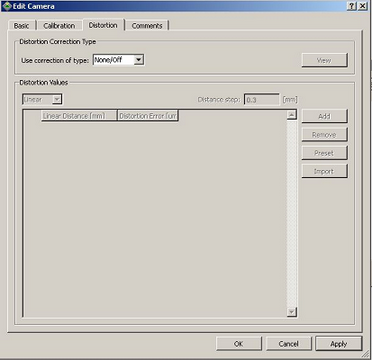The image size is (372, 360).
Task: Close the Edit Camera dialog
Action: [x=363, y=6]
